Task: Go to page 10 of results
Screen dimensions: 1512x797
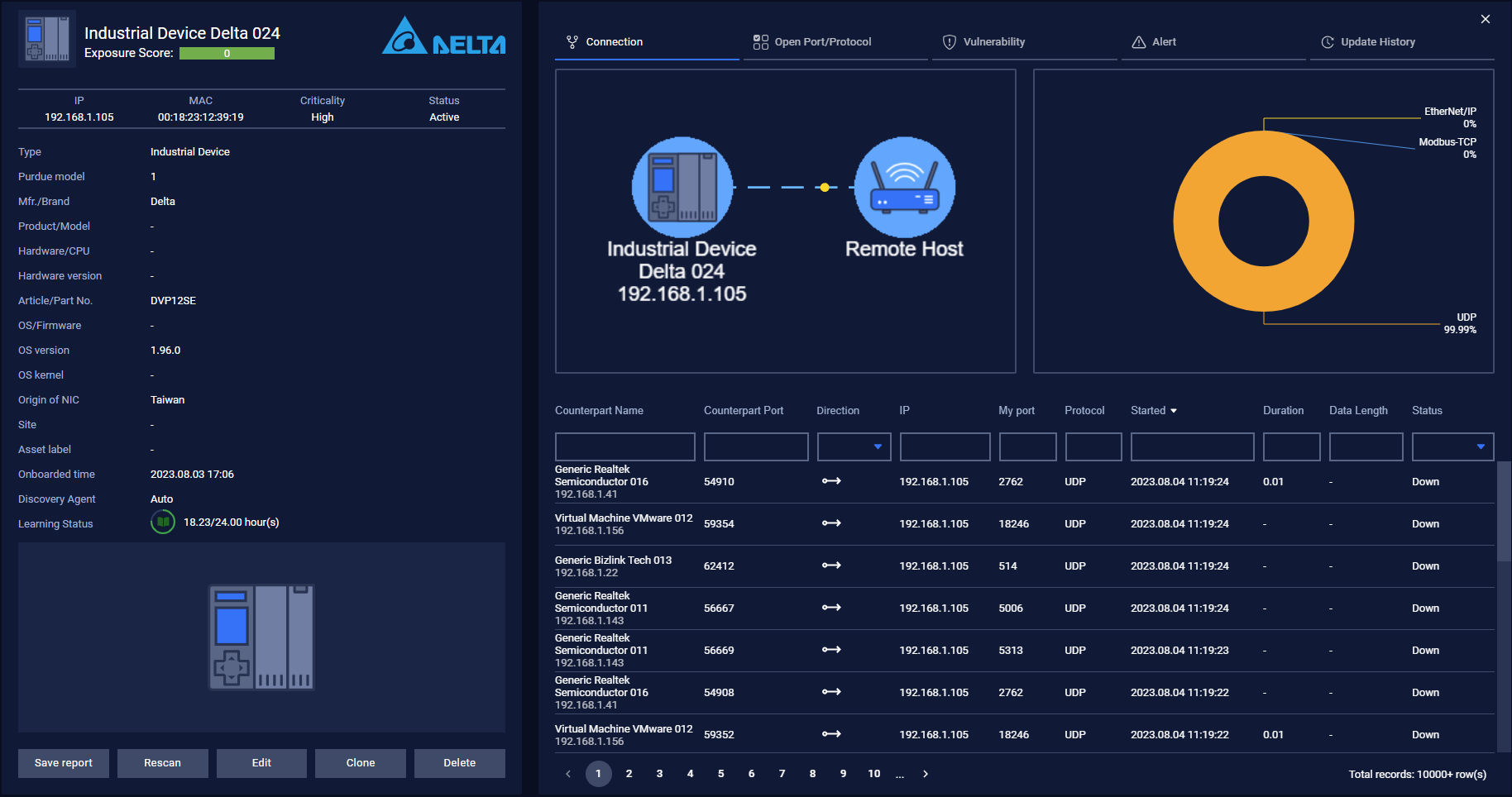Action: click(874, 774)
